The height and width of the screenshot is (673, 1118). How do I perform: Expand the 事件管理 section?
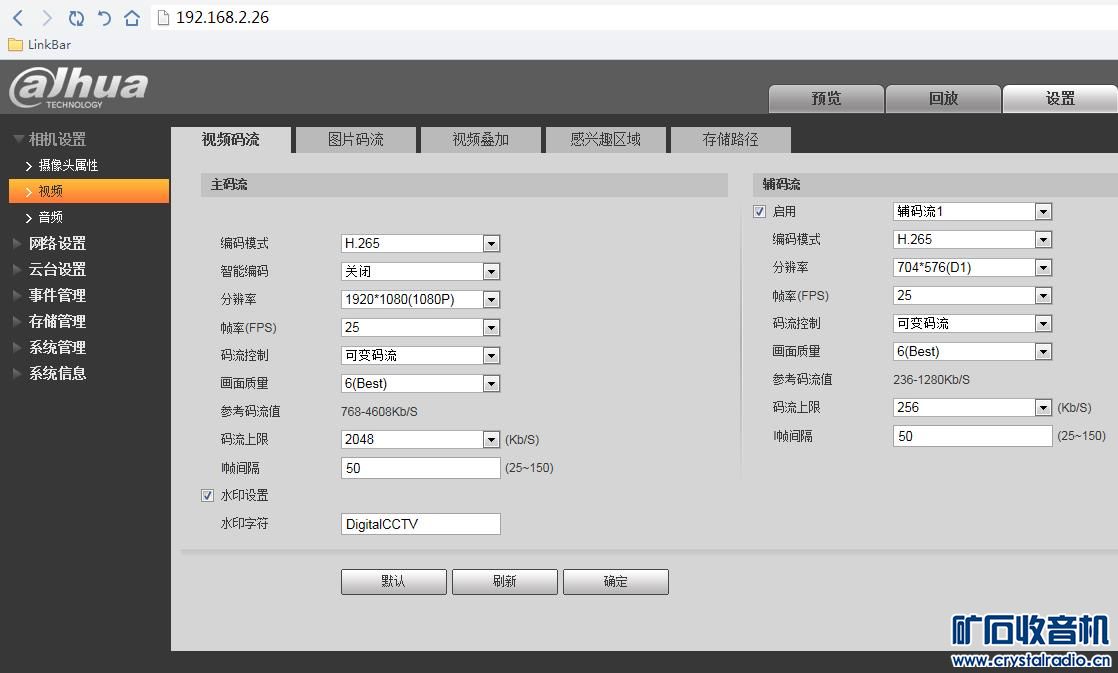[50, 295]
